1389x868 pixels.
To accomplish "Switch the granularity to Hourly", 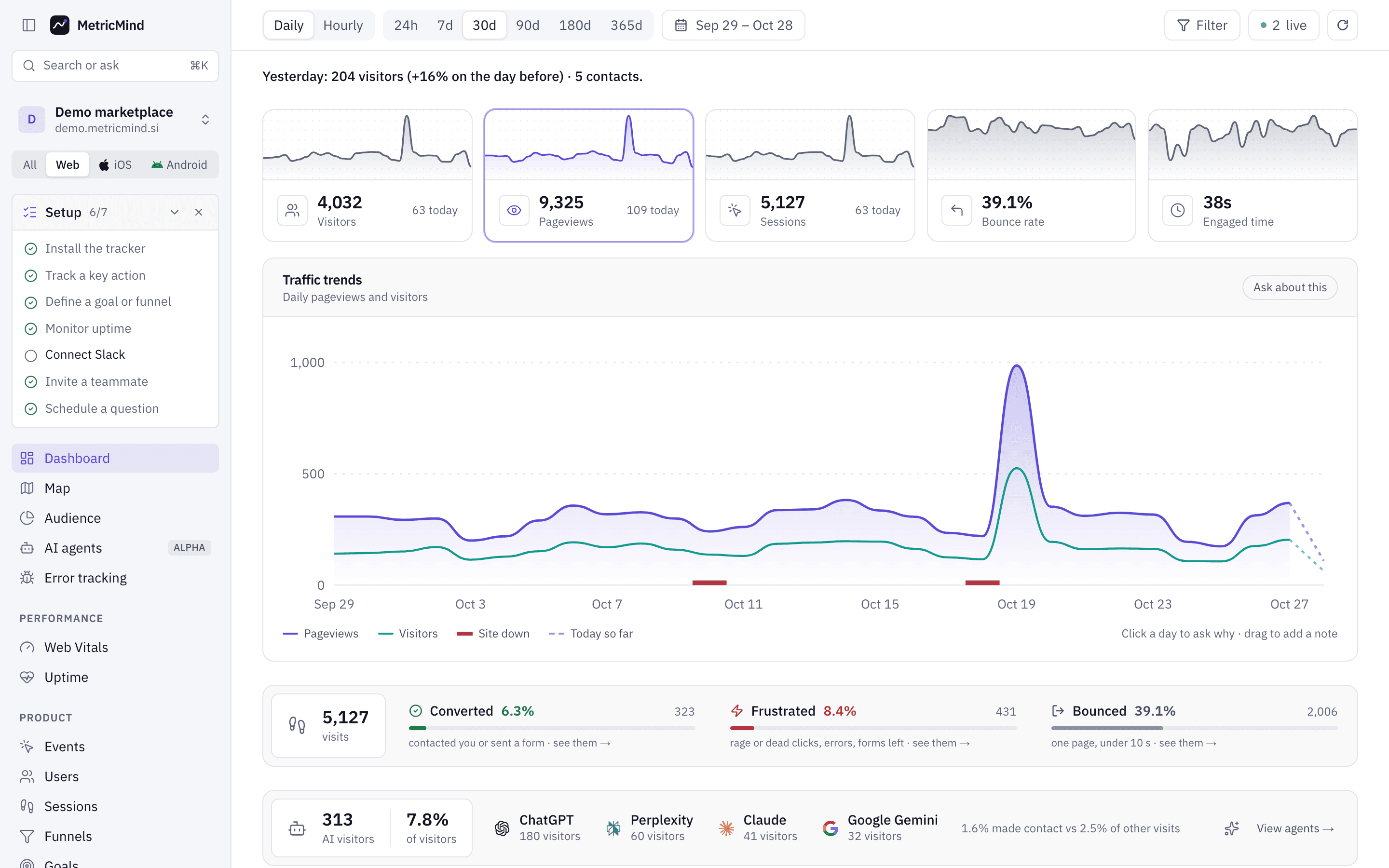I will tap(342, 25).
